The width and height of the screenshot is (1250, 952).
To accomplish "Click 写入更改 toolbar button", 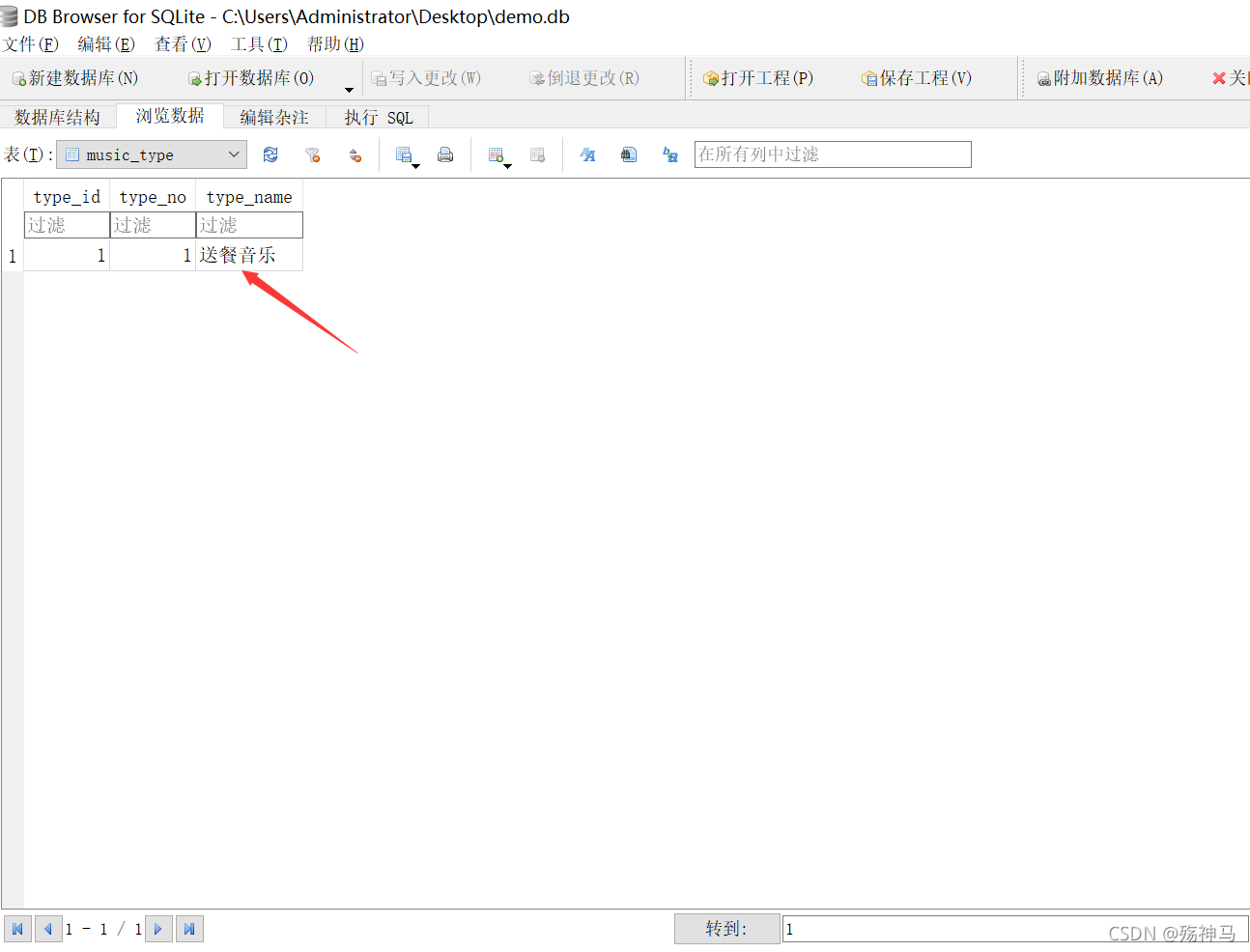I will point(426,78).
